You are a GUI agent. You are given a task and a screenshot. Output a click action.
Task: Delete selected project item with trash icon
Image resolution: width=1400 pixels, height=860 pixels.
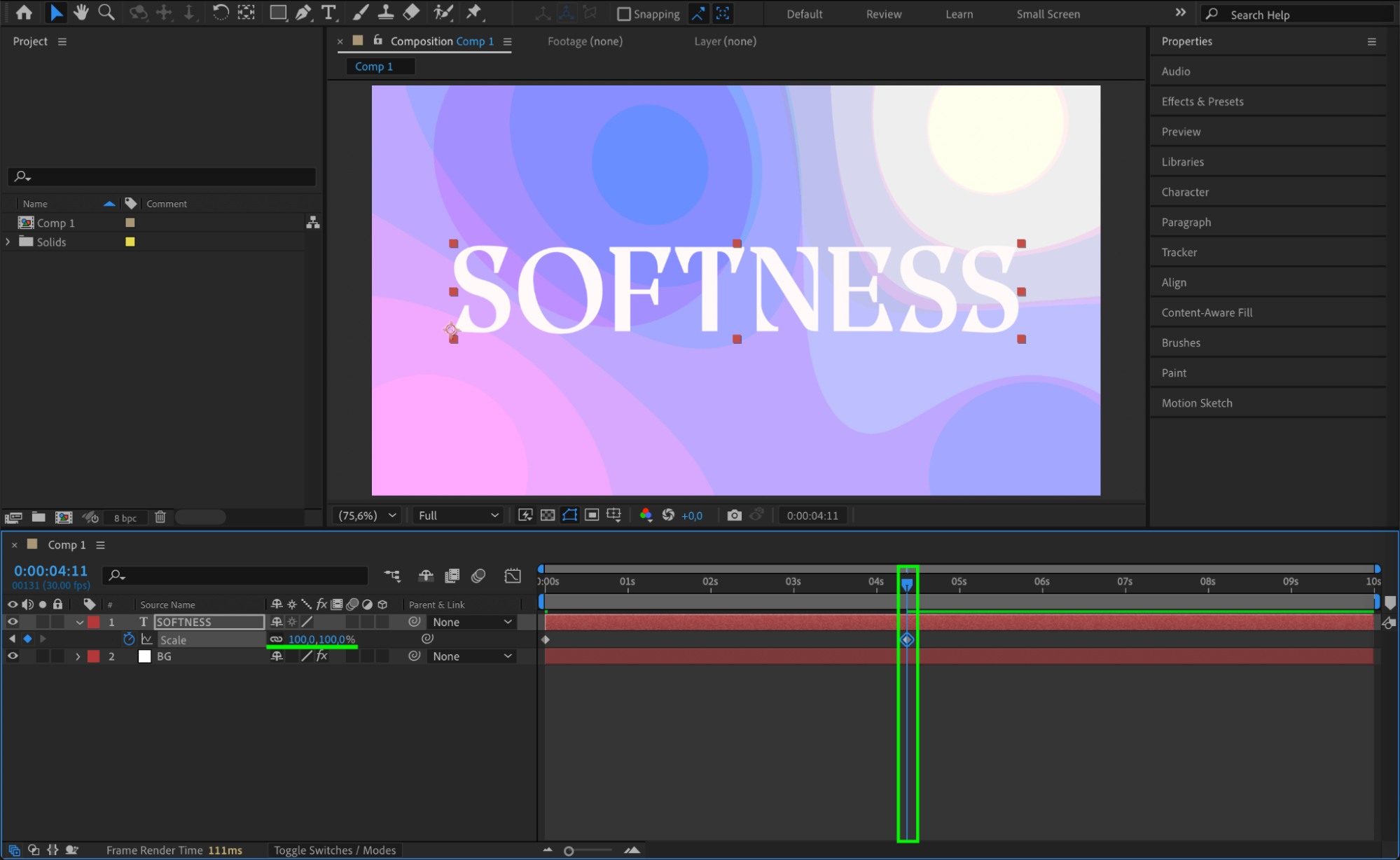click(x=160, y=518)
